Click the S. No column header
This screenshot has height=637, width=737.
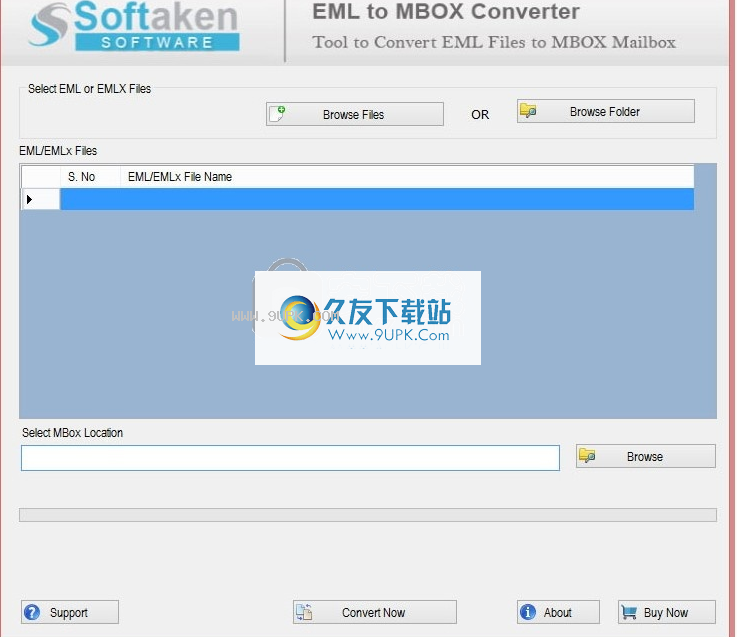90,177
